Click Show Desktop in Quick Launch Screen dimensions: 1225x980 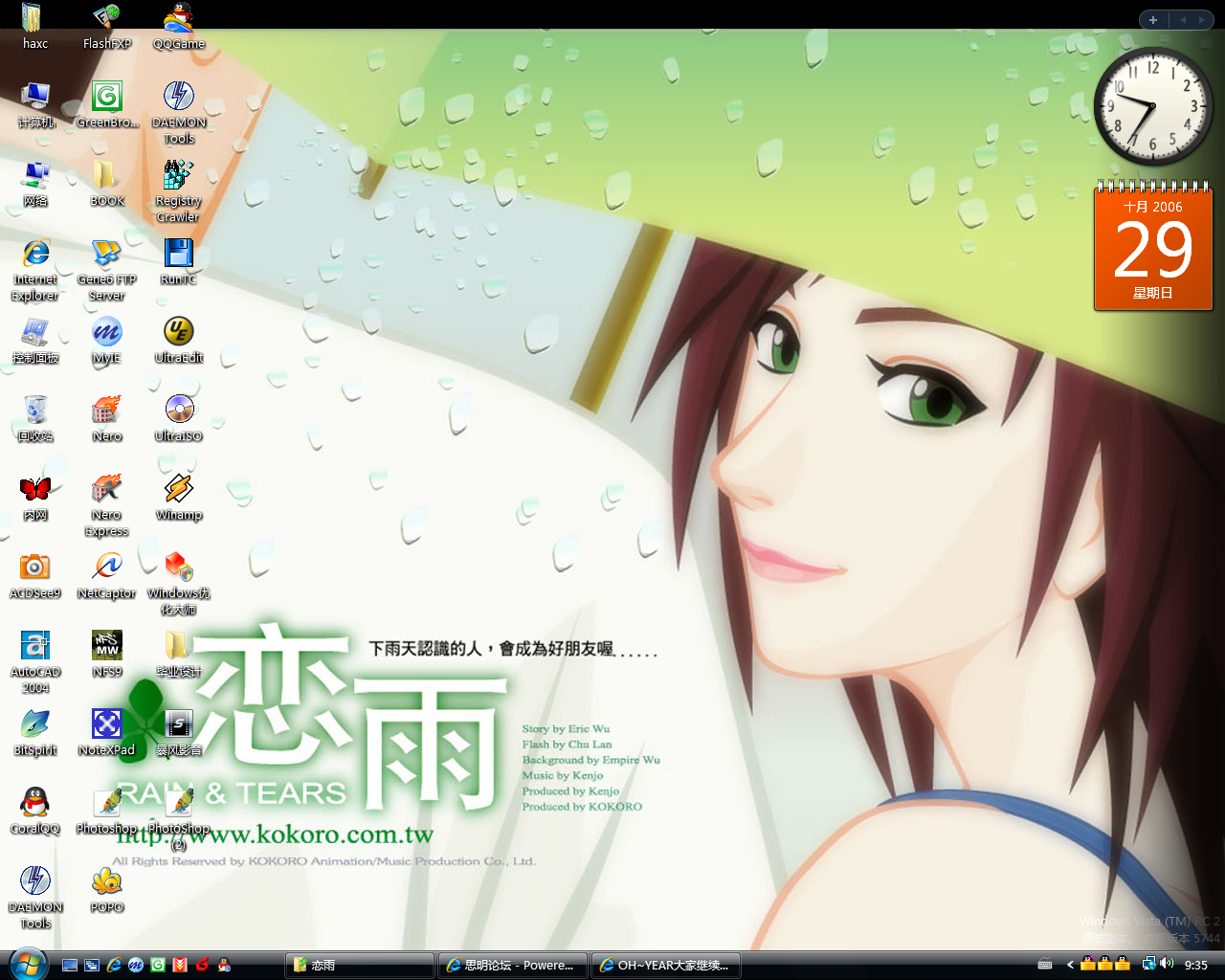(70, 965)
